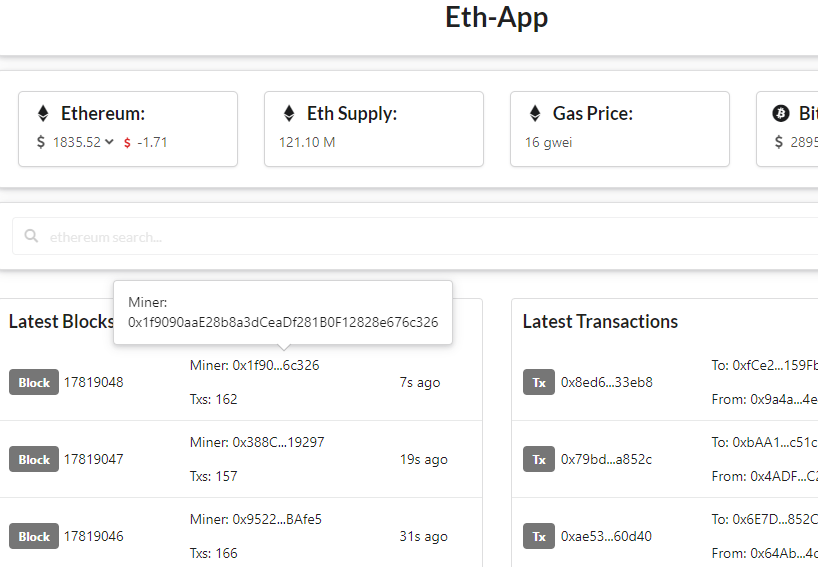
Task: Click the Eth-App page title
Action: [496, 18]
